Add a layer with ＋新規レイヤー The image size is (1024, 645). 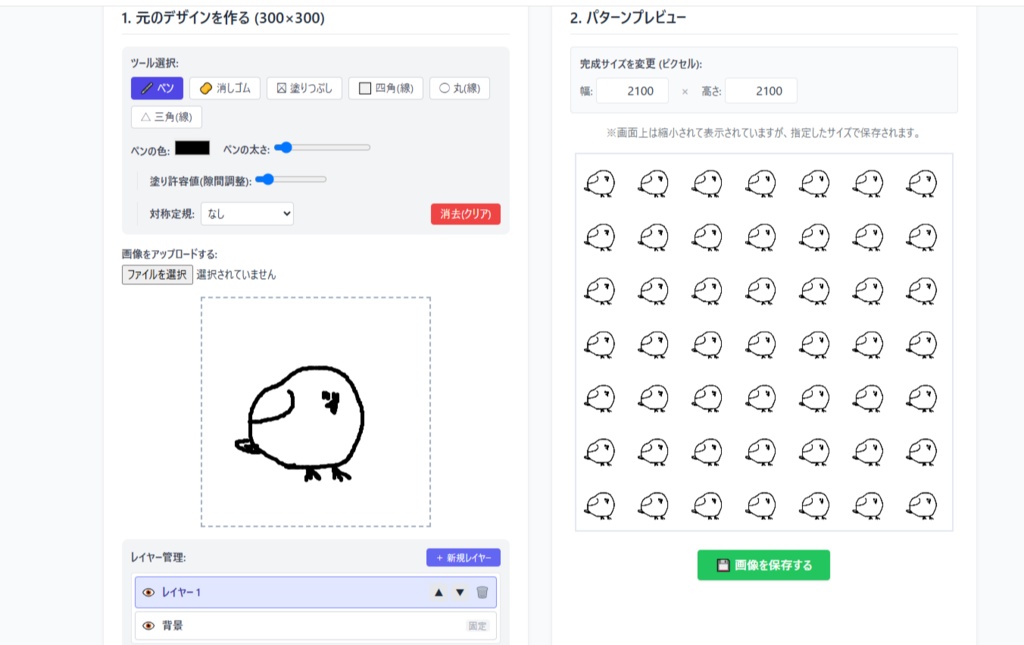[464, 558]
